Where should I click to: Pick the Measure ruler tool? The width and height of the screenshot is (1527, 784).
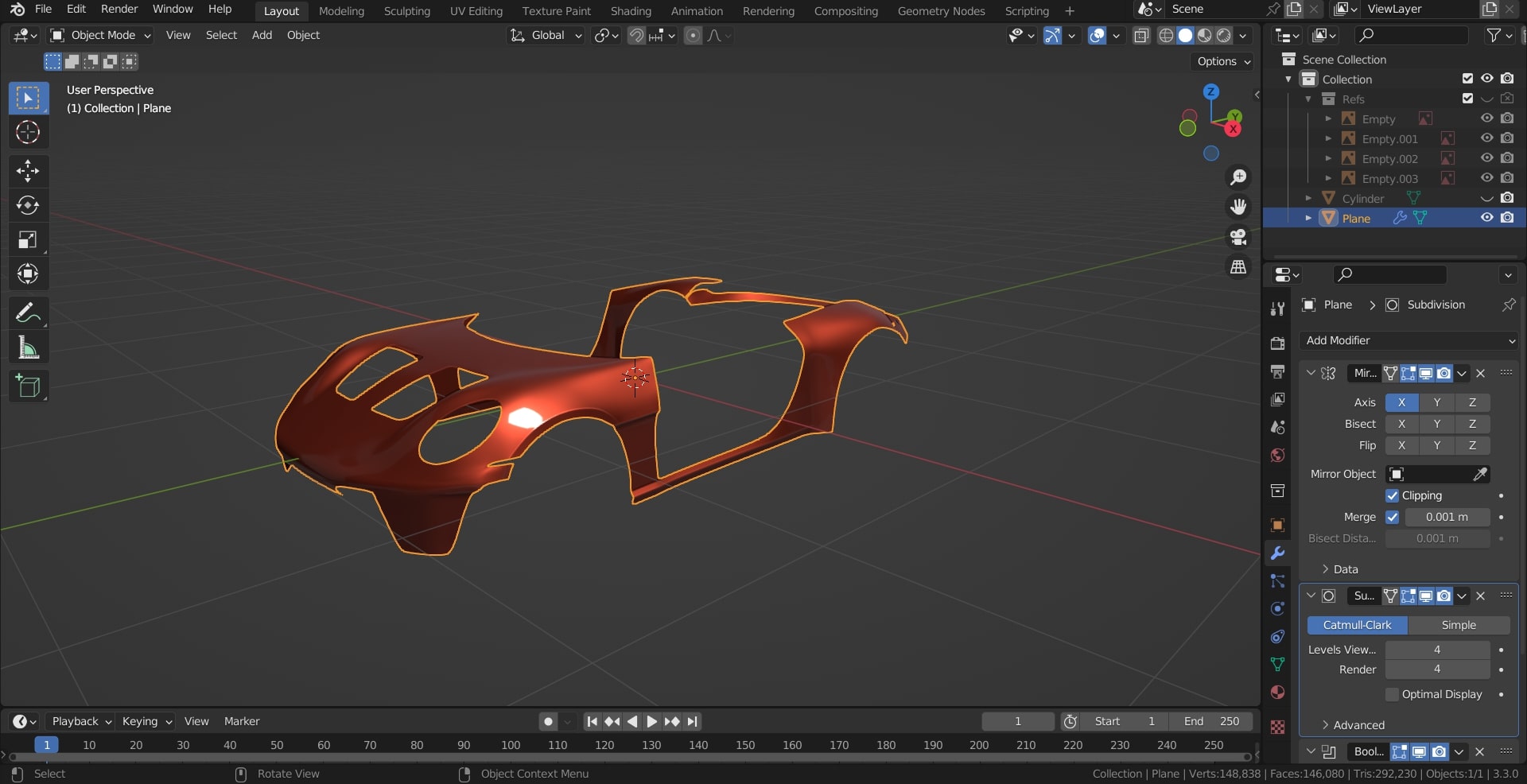coord(28,347)
